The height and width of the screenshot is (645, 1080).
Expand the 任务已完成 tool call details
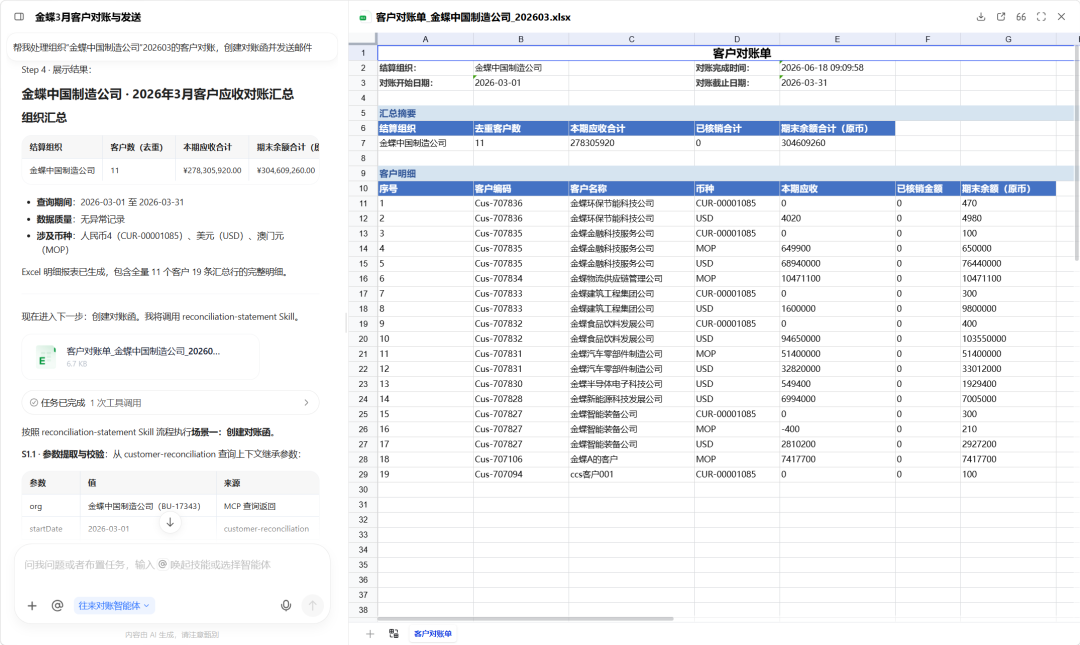click(x=170, y=402)
